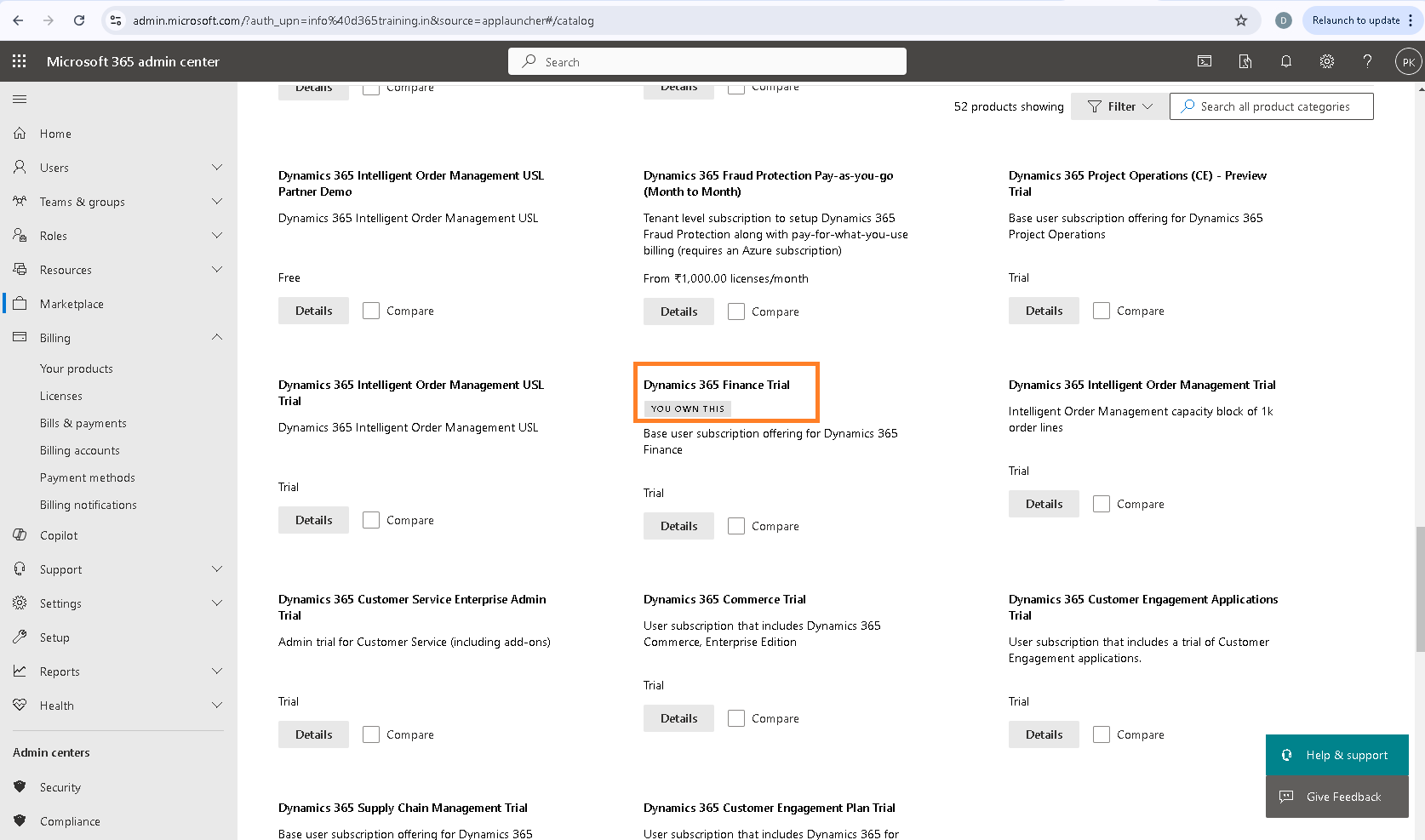Click the Marketplace bag icon
The width and height of the screenshot is (1425, 840).
(x=20, y=304)
